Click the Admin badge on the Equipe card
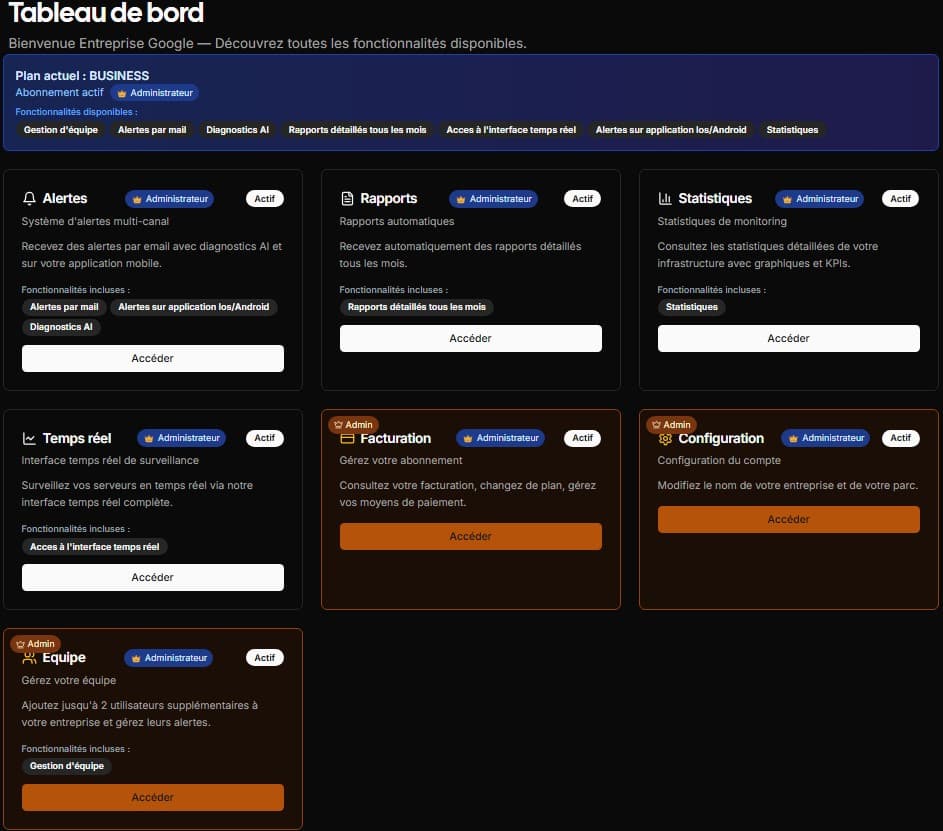Screen dimensions: 943x831 pyautogui.click(x=36, y=644)
